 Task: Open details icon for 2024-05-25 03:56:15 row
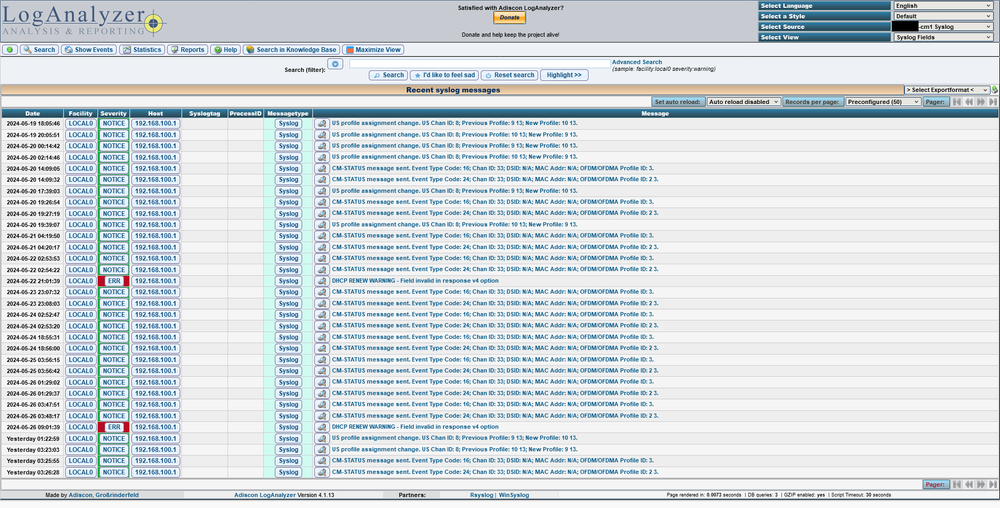(x=322, y=359)
